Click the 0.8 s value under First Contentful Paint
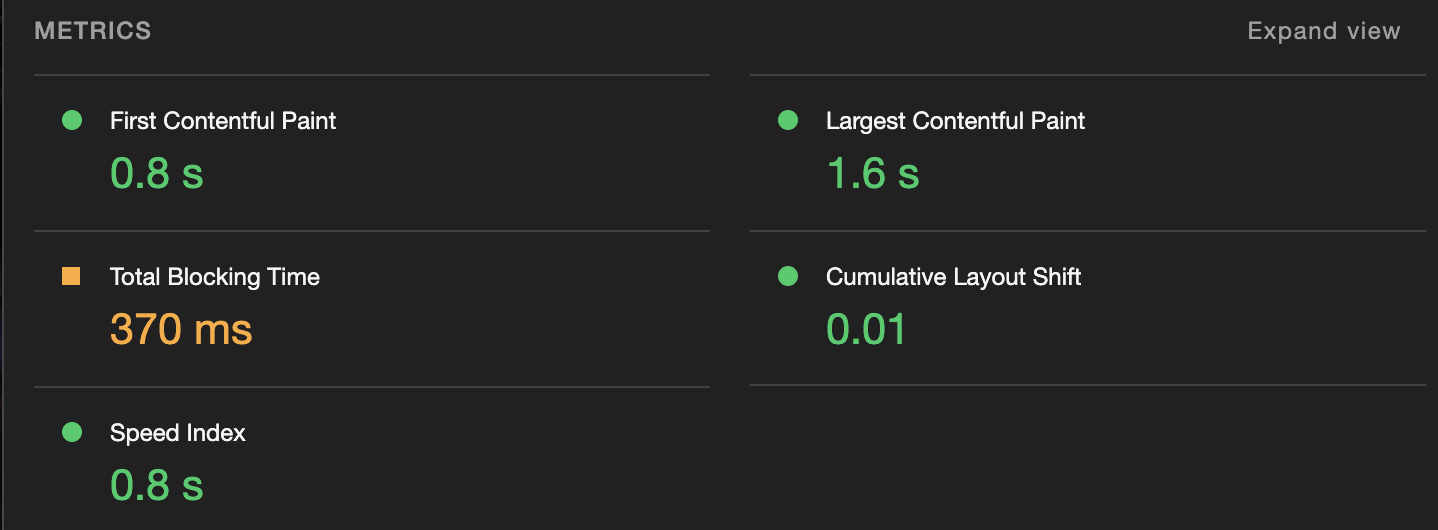 pos(157,174)
